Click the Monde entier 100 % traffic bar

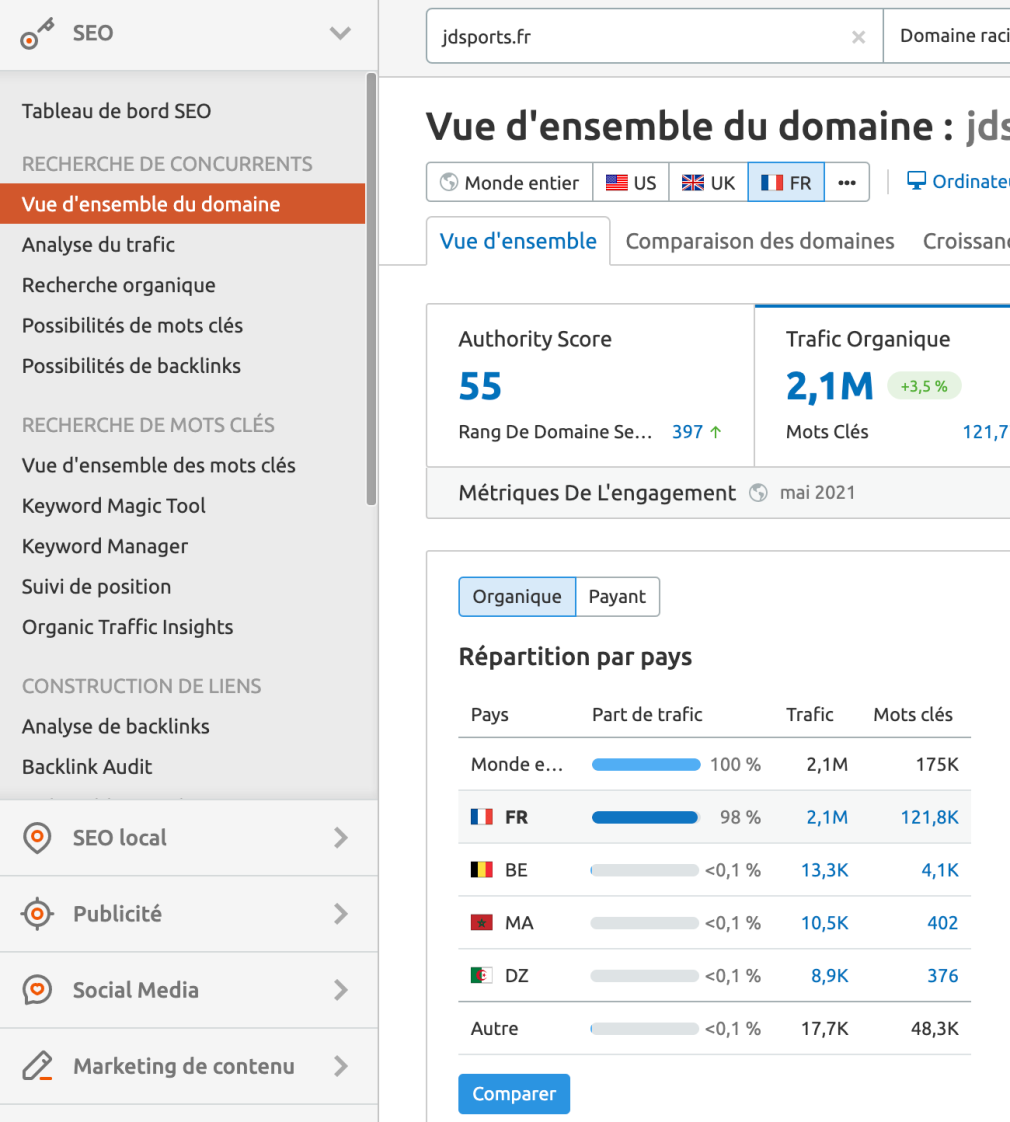tap(646, 765)
